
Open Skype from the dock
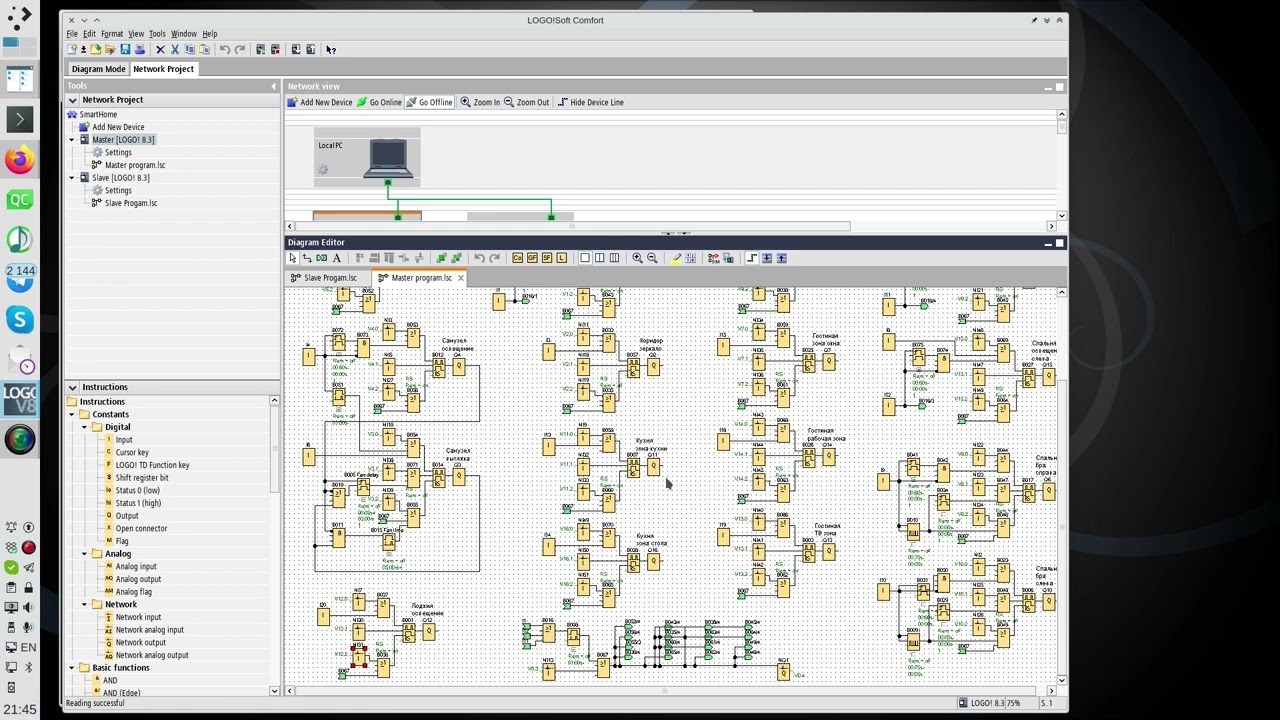[20, 320]
